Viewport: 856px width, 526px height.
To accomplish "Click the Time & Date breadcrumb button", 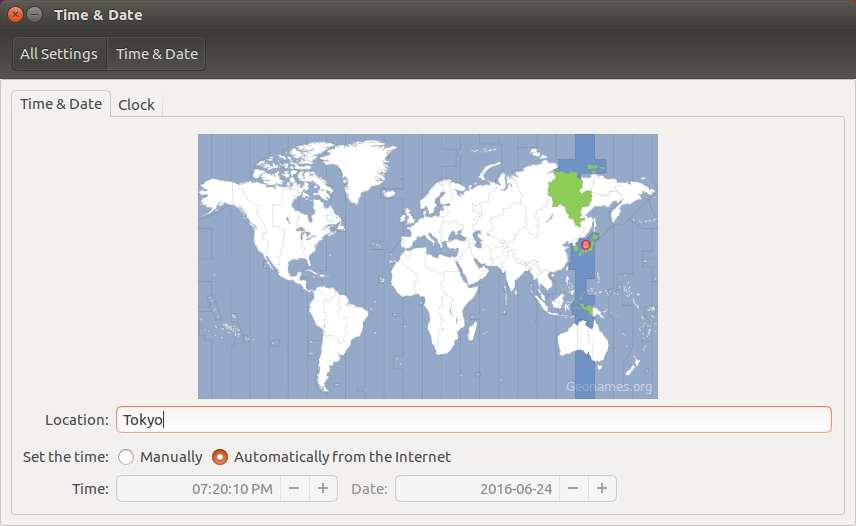I will point(157,54).
